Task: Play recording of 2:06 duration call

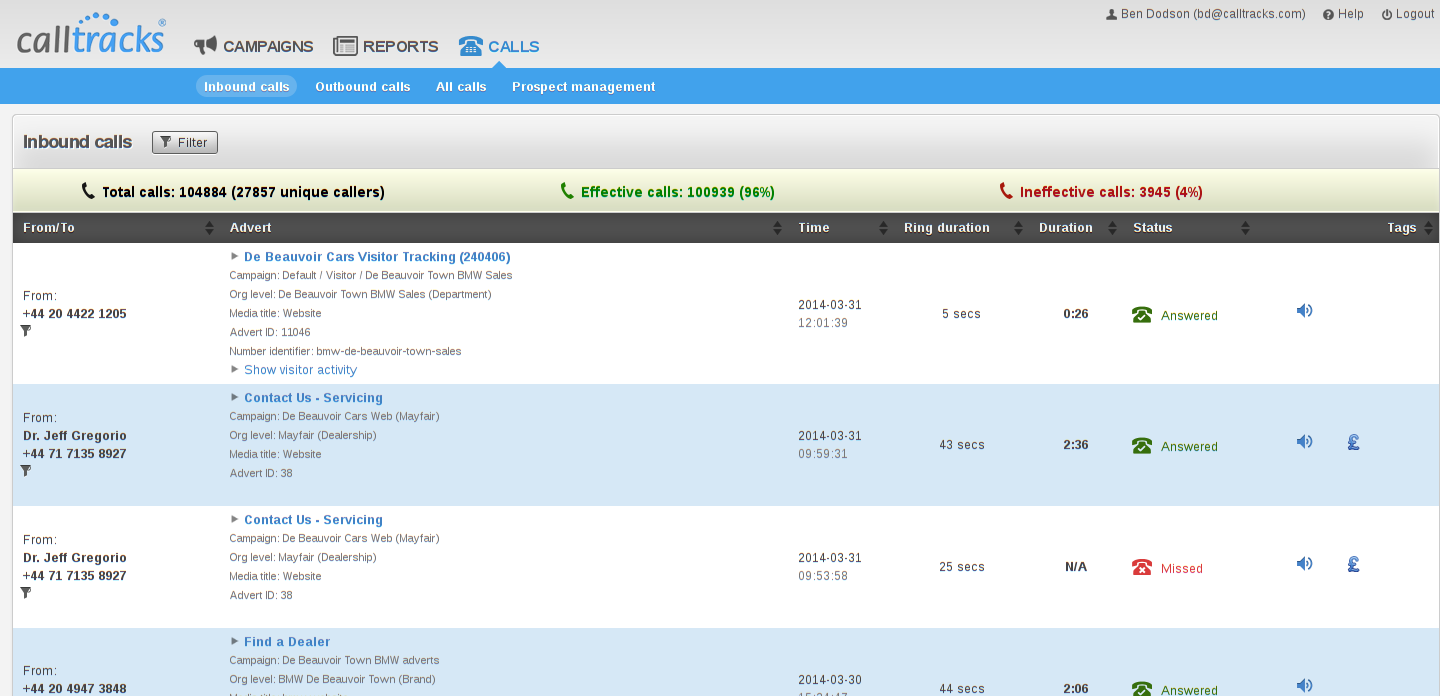Action: [x=1304, y=686]
